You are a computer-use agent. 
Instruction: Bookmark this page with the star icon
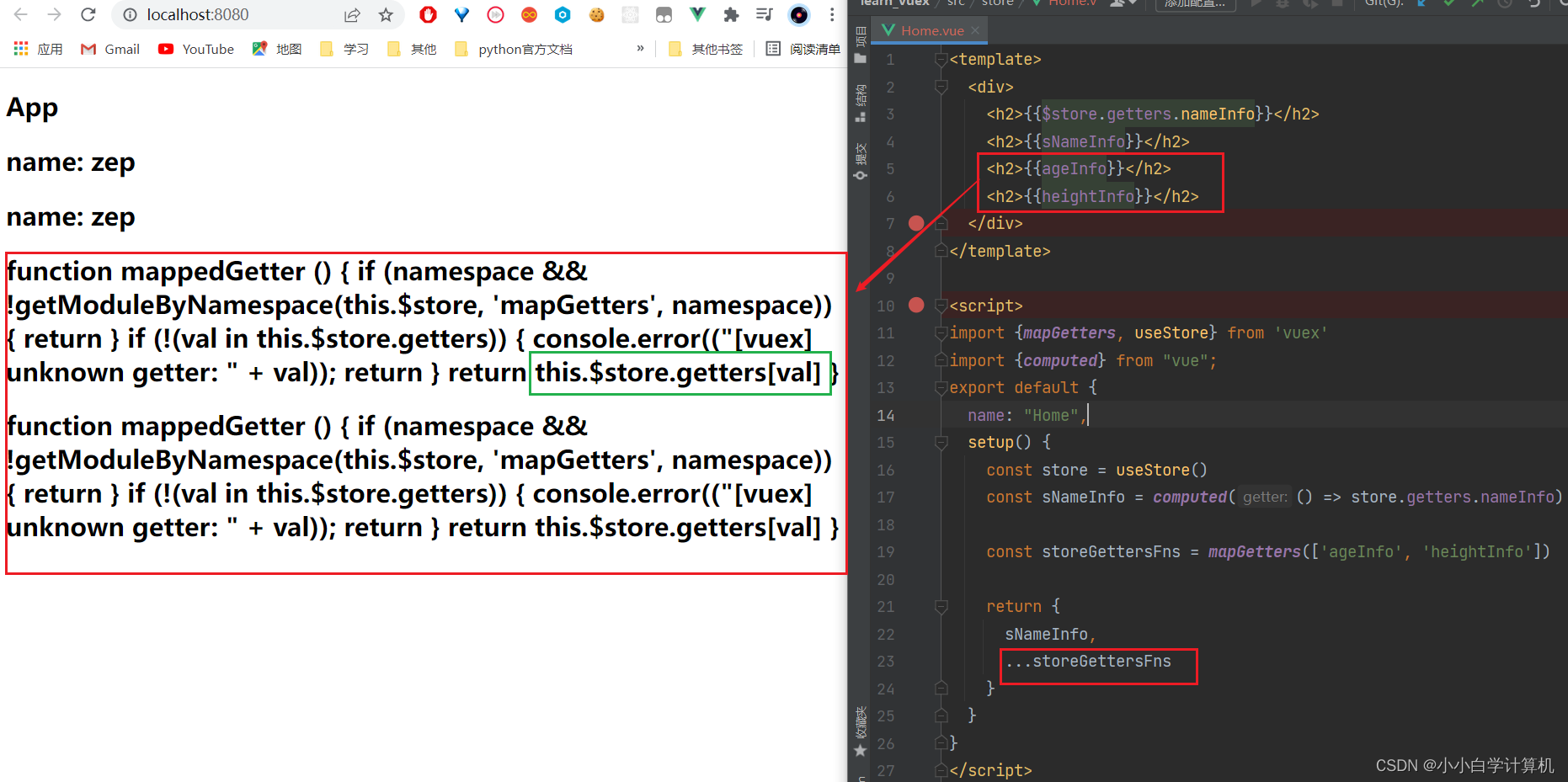386,14
